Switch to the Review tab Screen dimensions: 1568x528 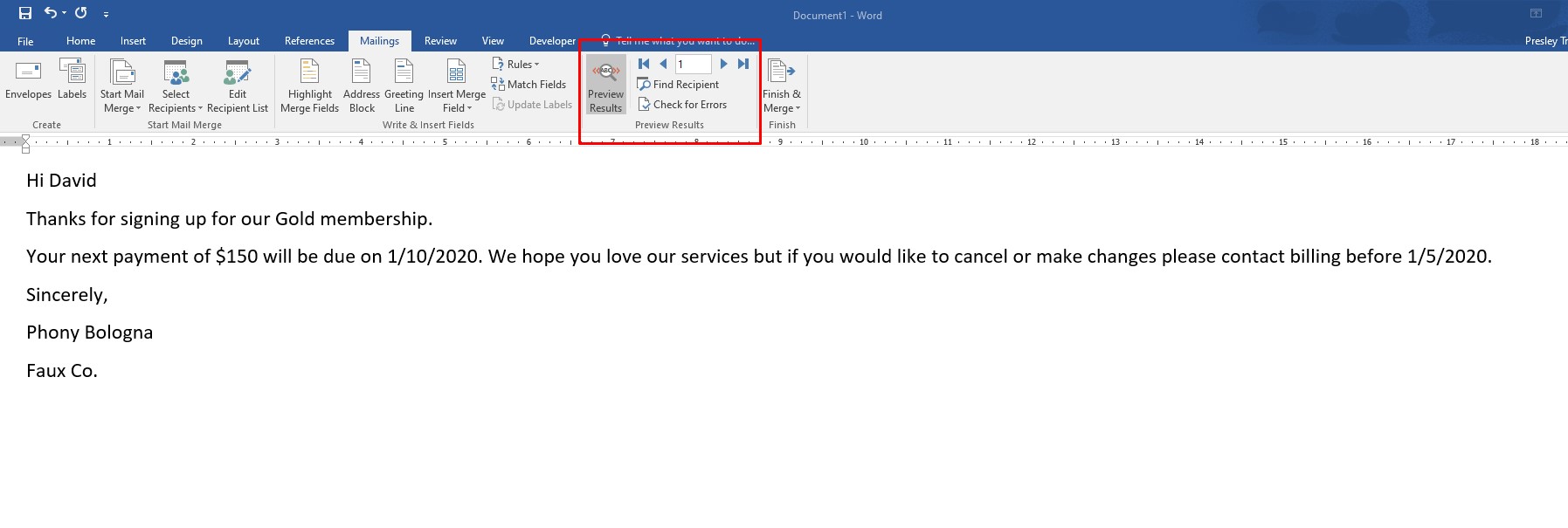click(x=440, y=41)
